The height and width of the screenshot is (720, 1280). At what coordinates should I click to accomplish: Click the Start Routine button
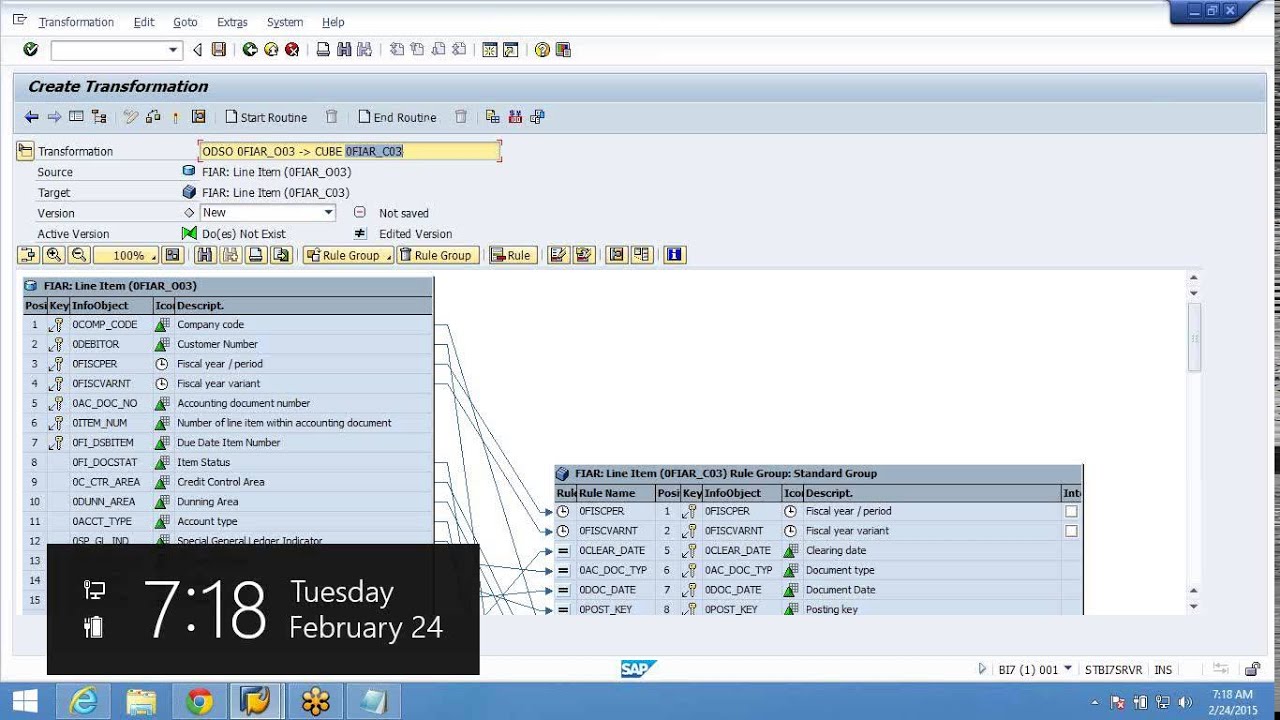tap(266, 117)
